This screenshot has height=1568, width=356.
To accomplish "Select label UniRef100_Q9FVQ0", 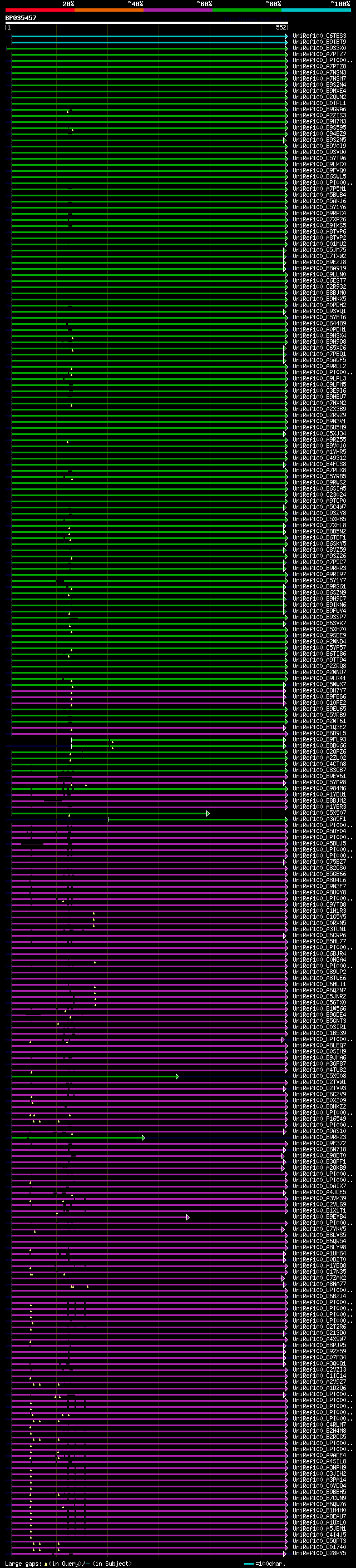I will point(319,170).
